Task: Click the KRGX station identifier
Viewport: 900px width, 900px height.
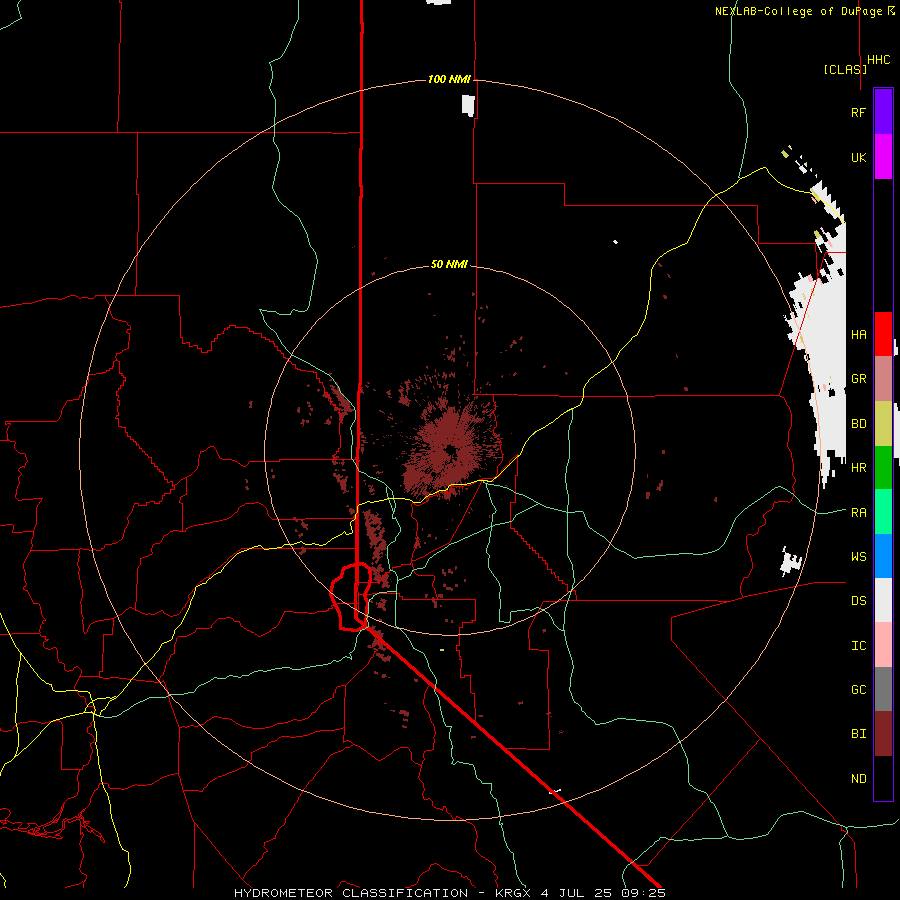Action: (514, 893)
